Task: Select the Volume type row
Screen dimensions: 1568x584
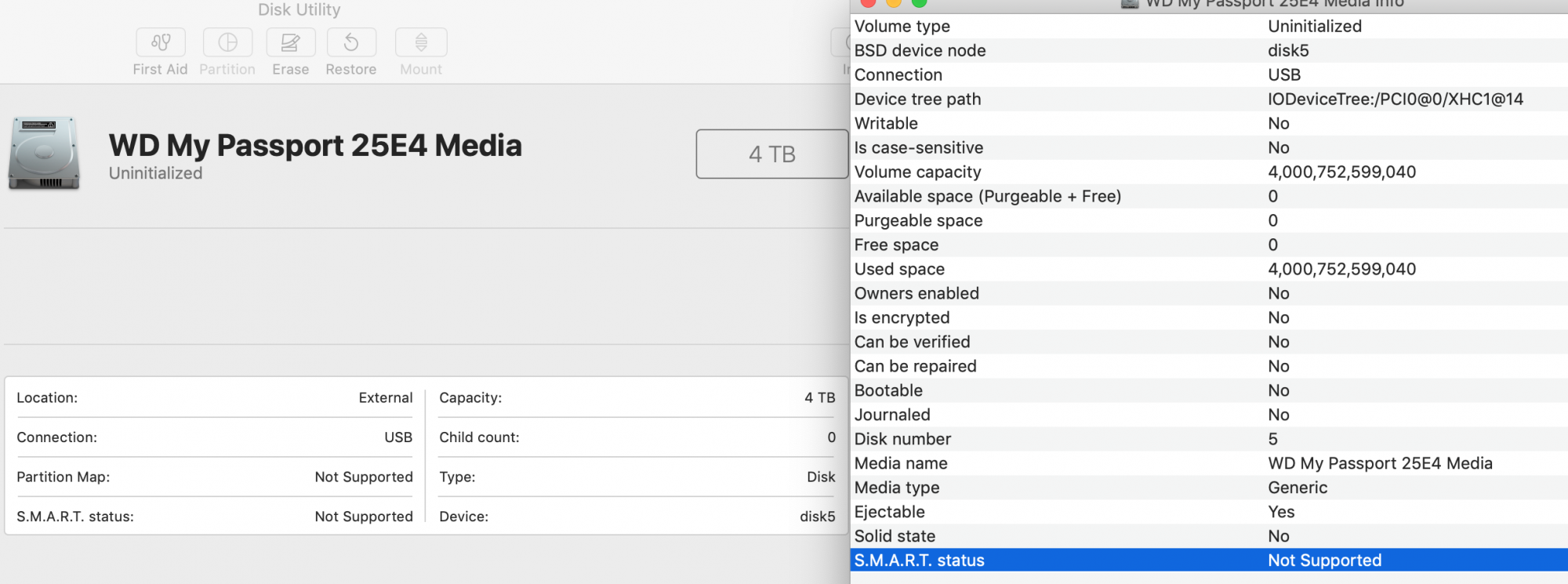Action: [1208, 27]
